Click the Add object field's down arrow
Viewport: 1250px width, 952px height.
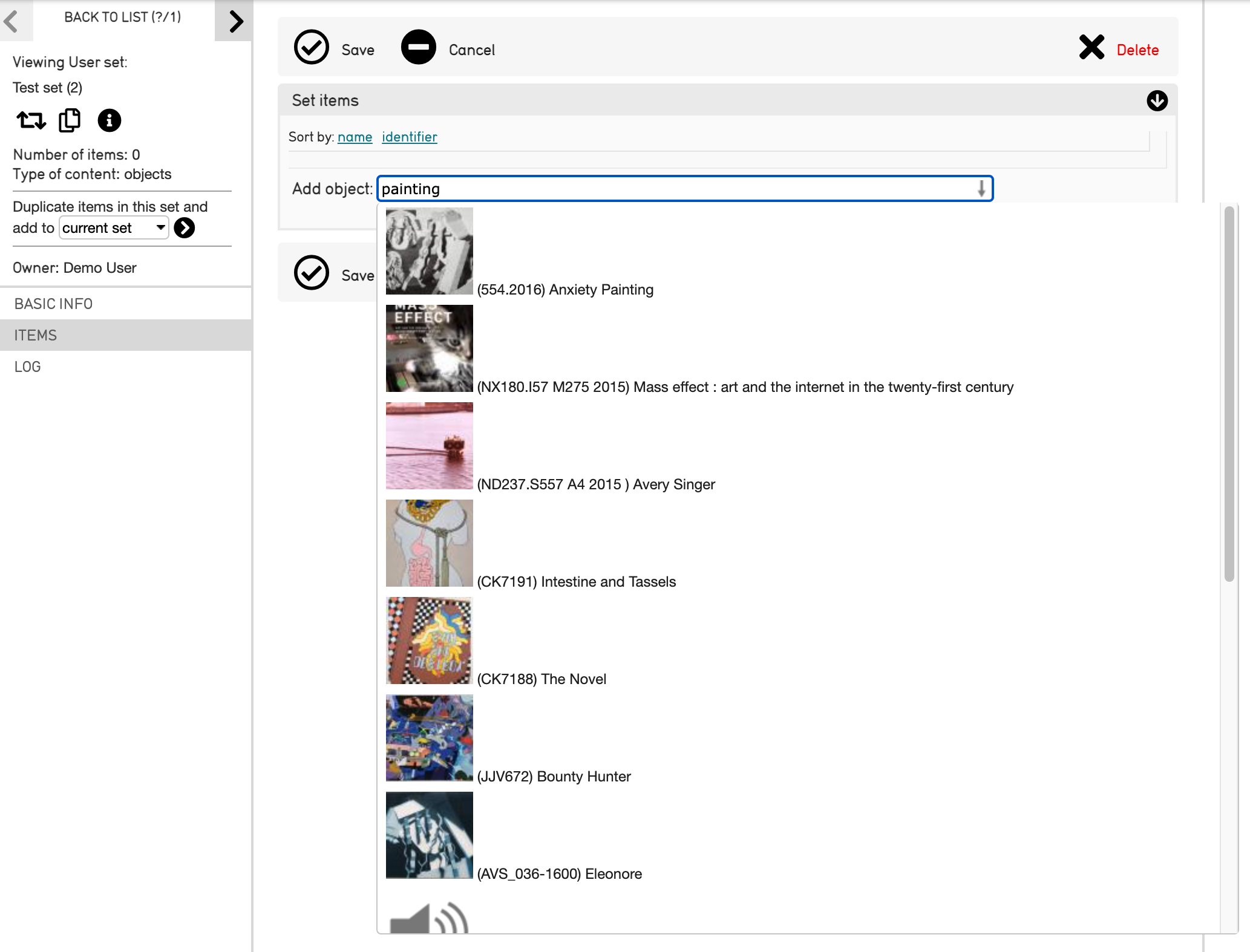[981, 189]
